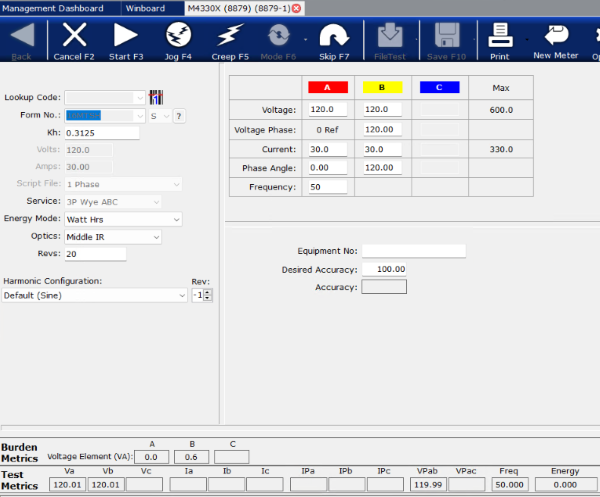Click the Jog F4 icon

click(178, 36)
